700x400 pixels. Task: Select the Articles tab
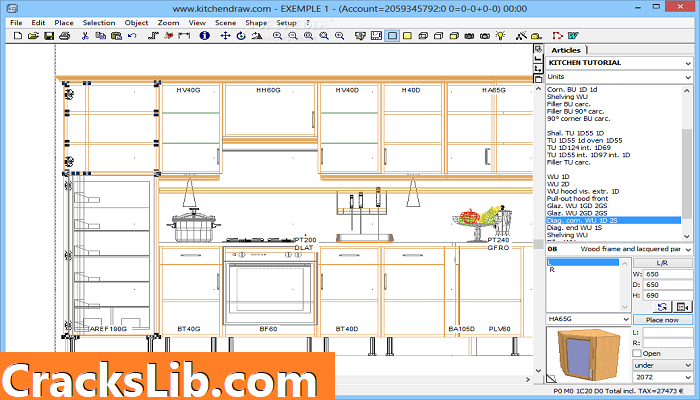click(566, 50)
